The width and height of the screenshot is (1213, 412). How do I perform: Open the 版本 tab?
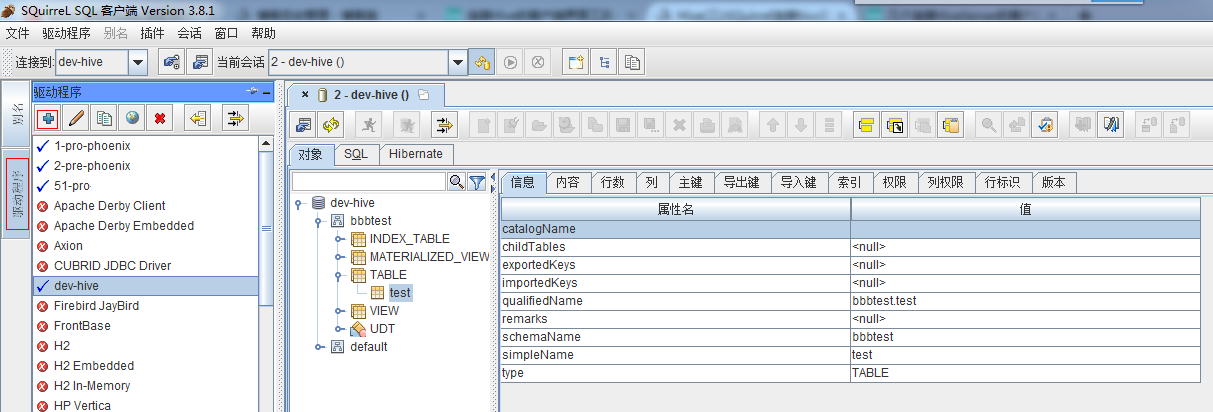[1054, 182]
